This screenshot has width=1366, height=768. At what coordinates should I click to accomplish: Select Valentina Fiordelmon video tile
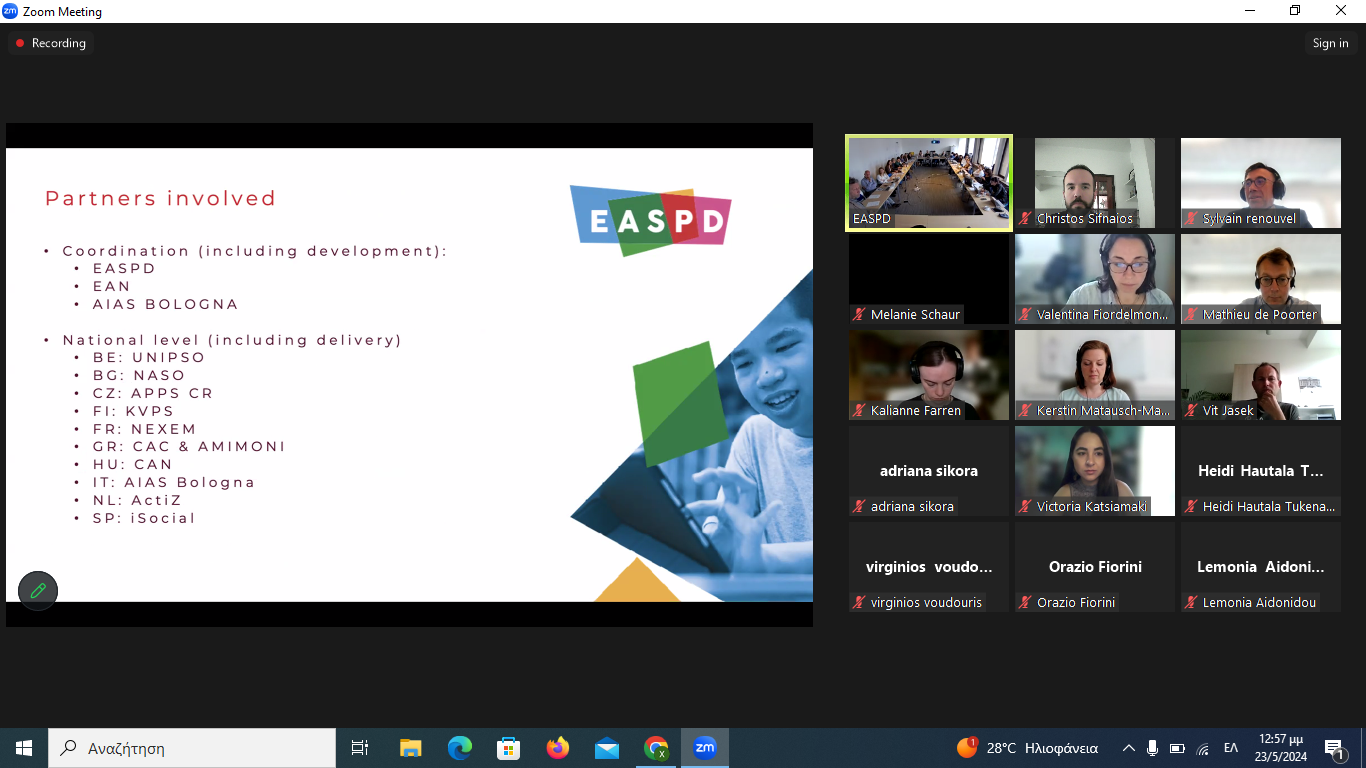coord(1095,279)
